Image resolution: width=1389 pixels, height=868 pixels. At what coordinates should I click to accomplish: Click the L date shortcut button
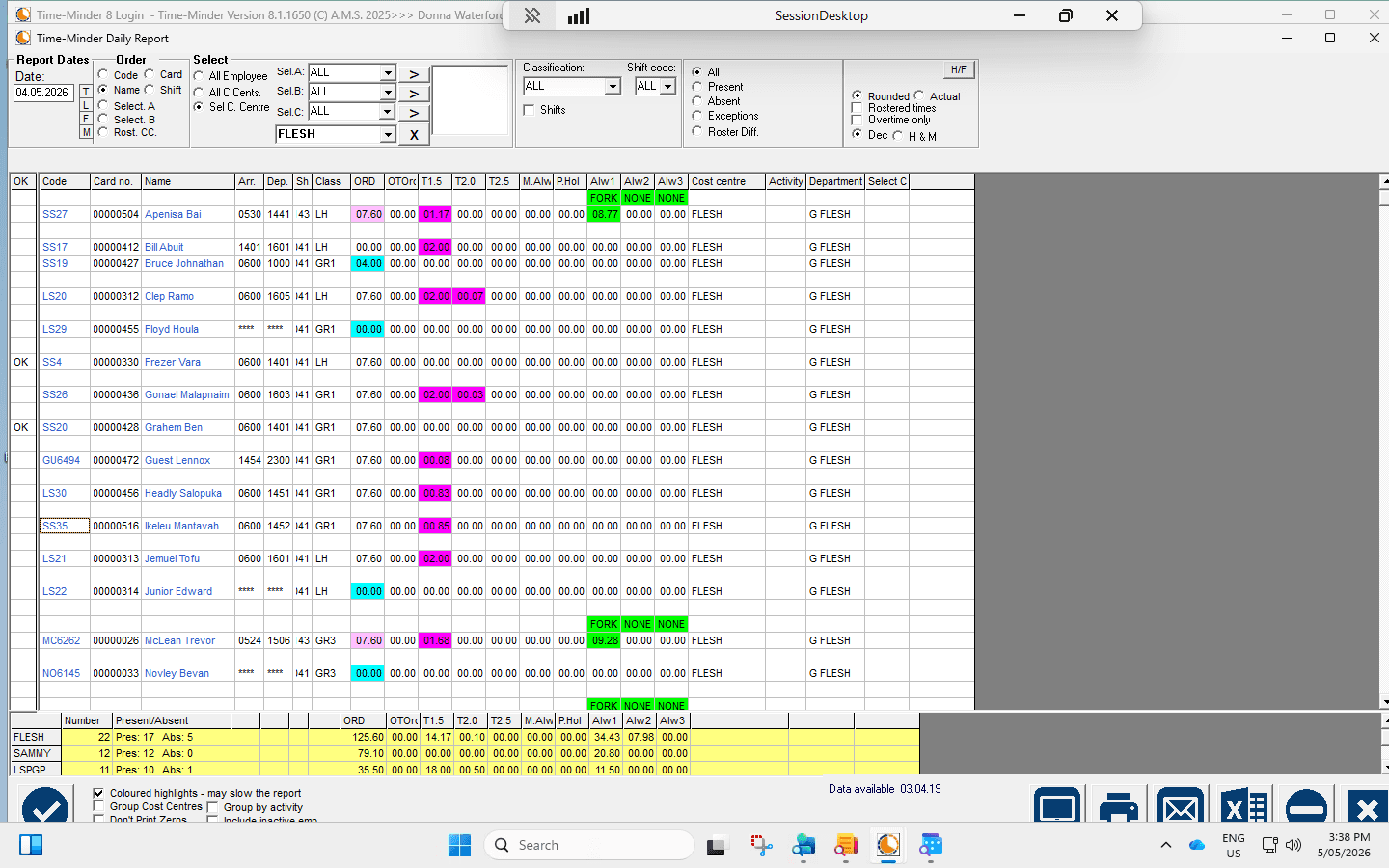86,105
